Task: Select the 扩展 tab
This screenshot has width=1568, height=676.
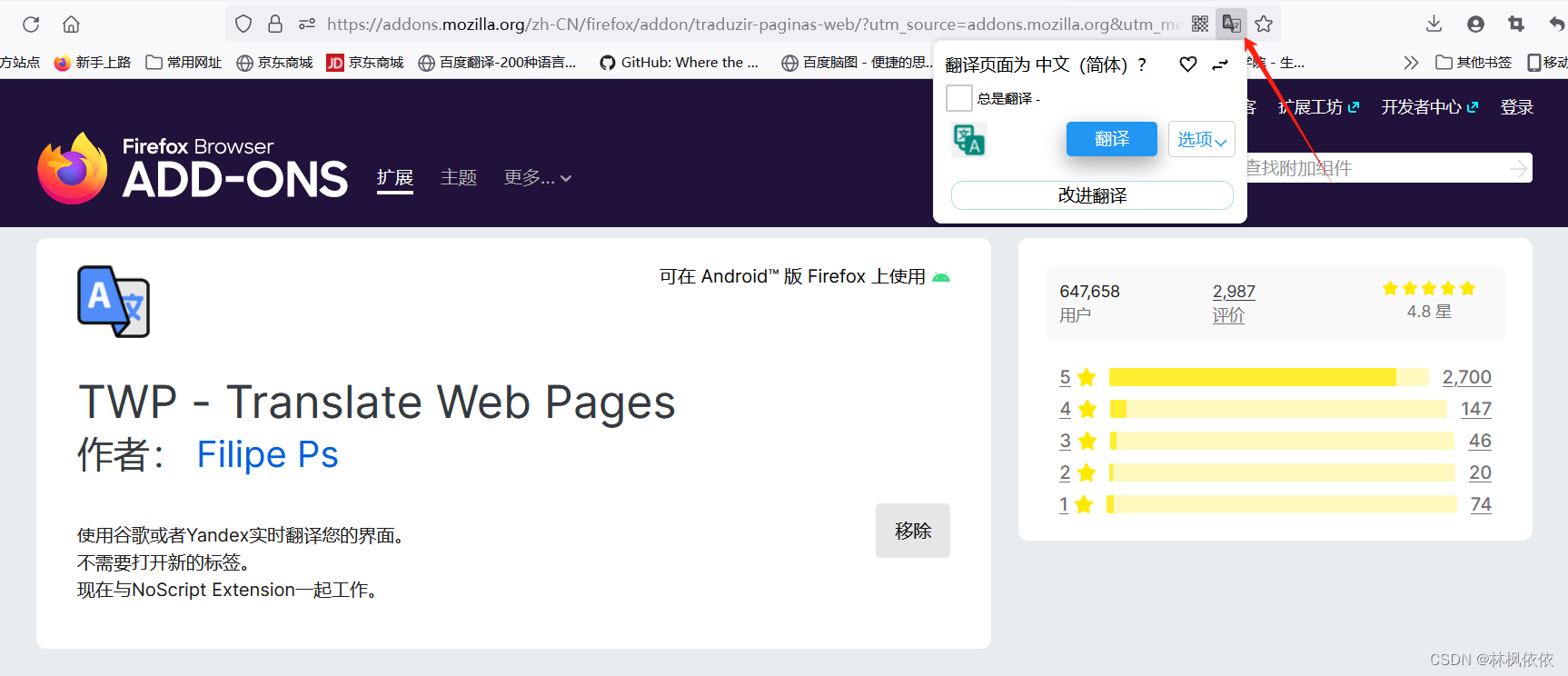Action: (x=395, y=178)
